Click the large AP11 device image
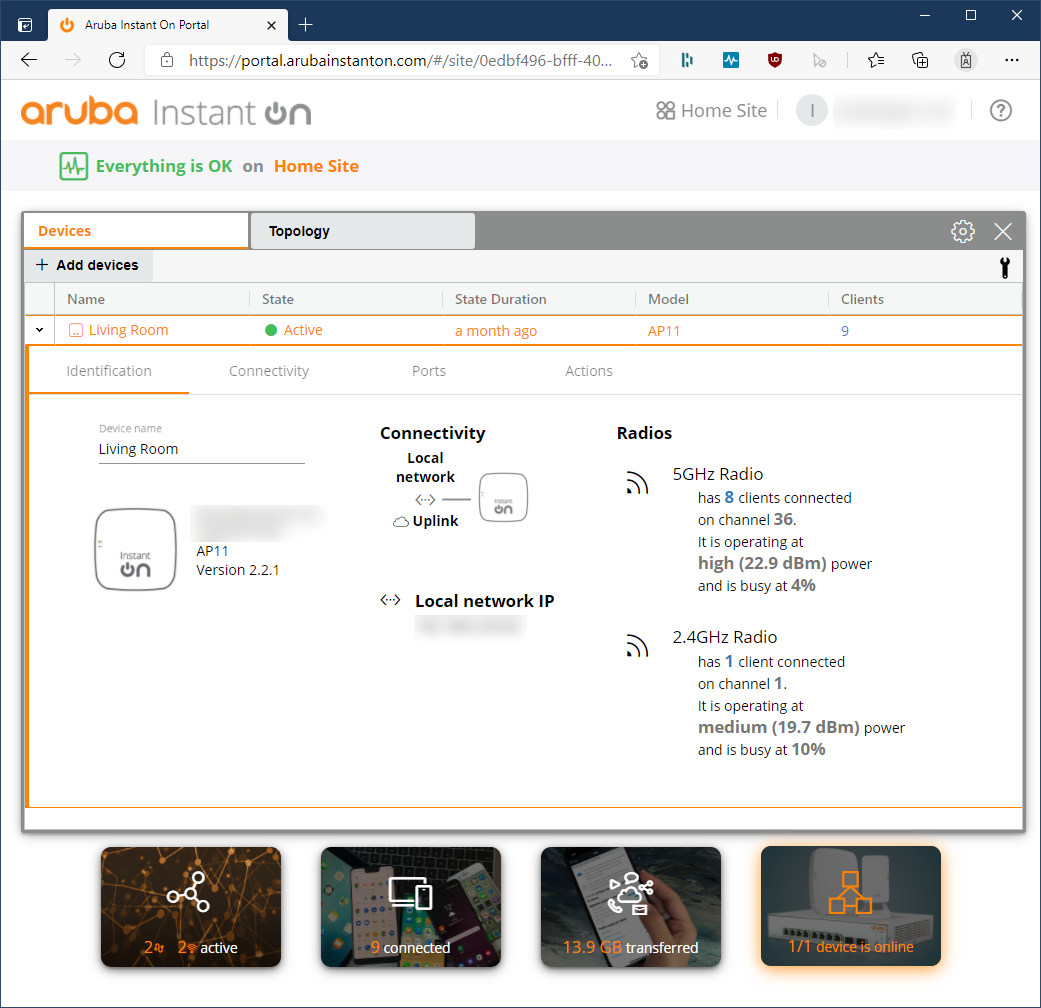This screenshot has width=1041, height=1008. click(135, 549)
